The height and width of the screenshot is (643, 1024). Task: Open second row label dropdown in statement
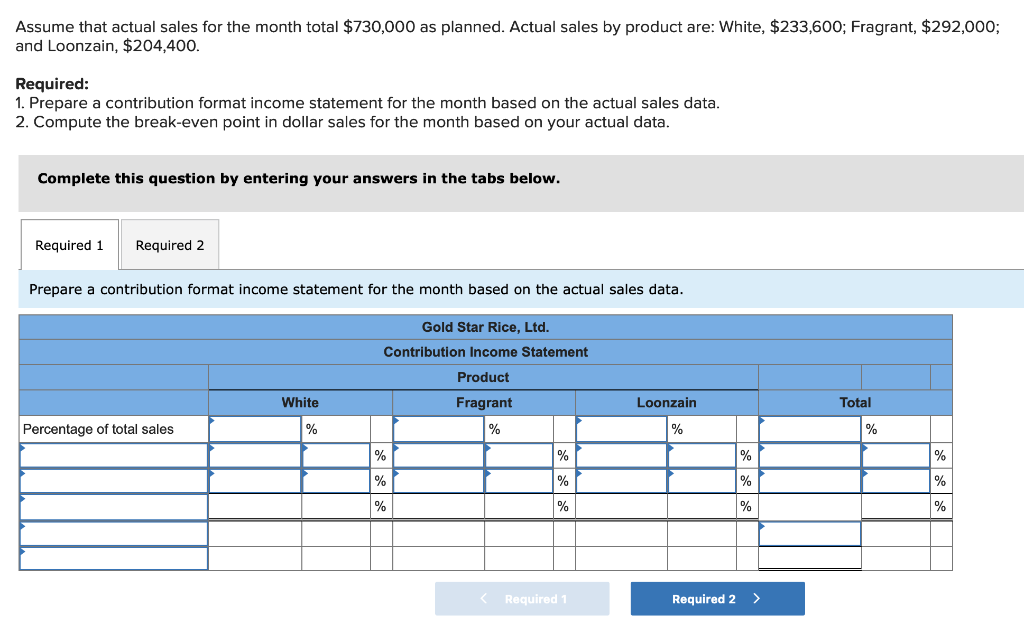point(114,481)
